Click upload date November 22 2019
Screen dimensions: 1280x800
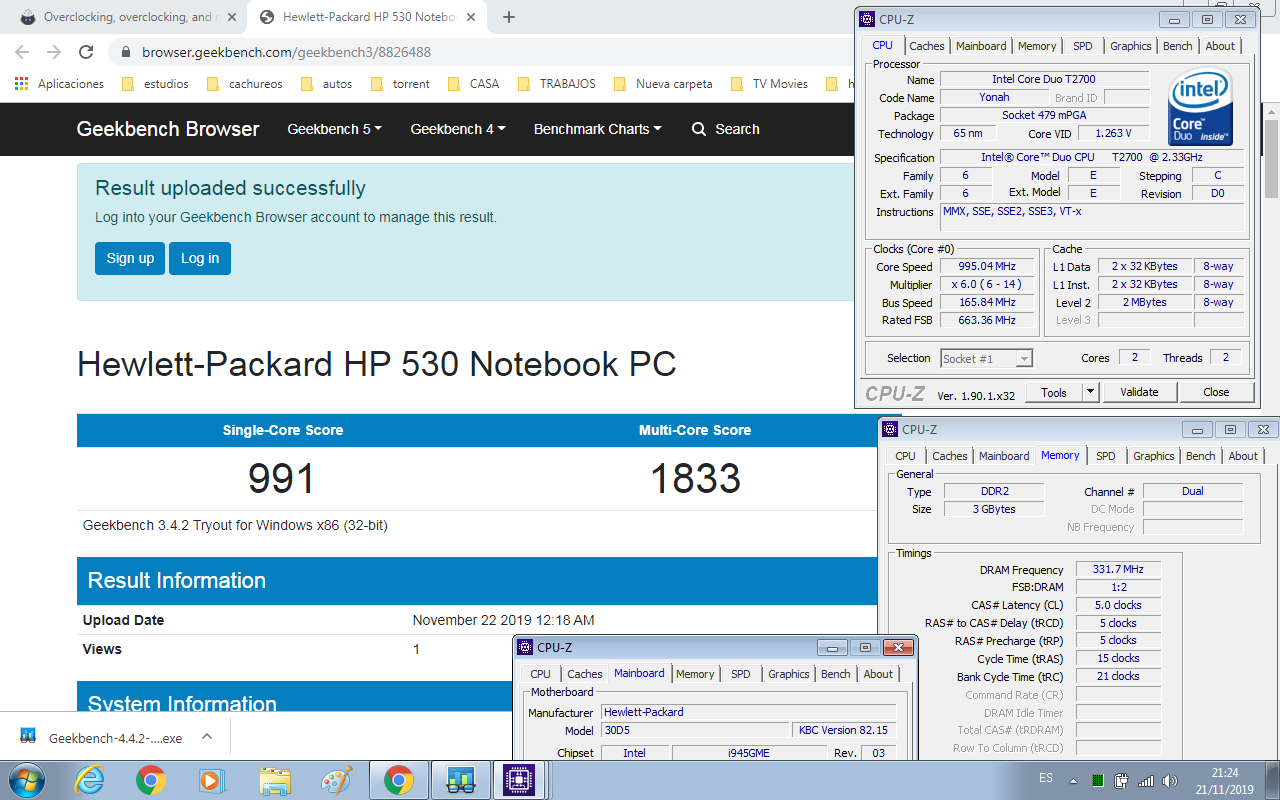(x=504, y=620)
